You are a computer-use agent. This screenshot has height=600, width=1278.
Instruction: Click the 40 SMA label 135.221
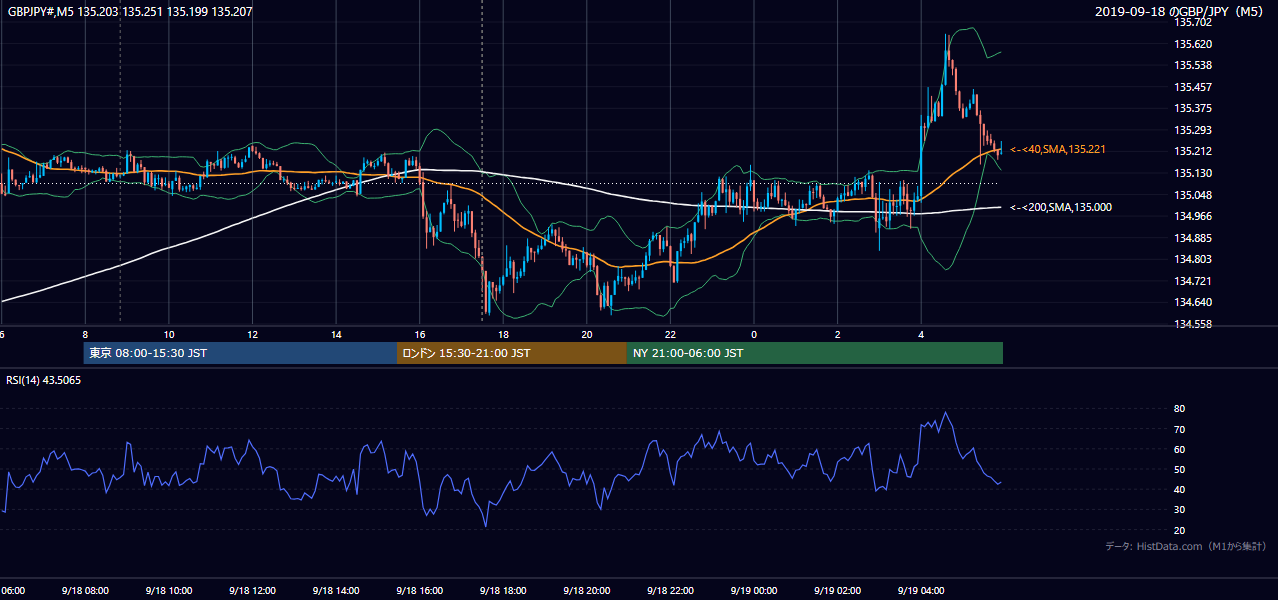tap(1058, 149)
